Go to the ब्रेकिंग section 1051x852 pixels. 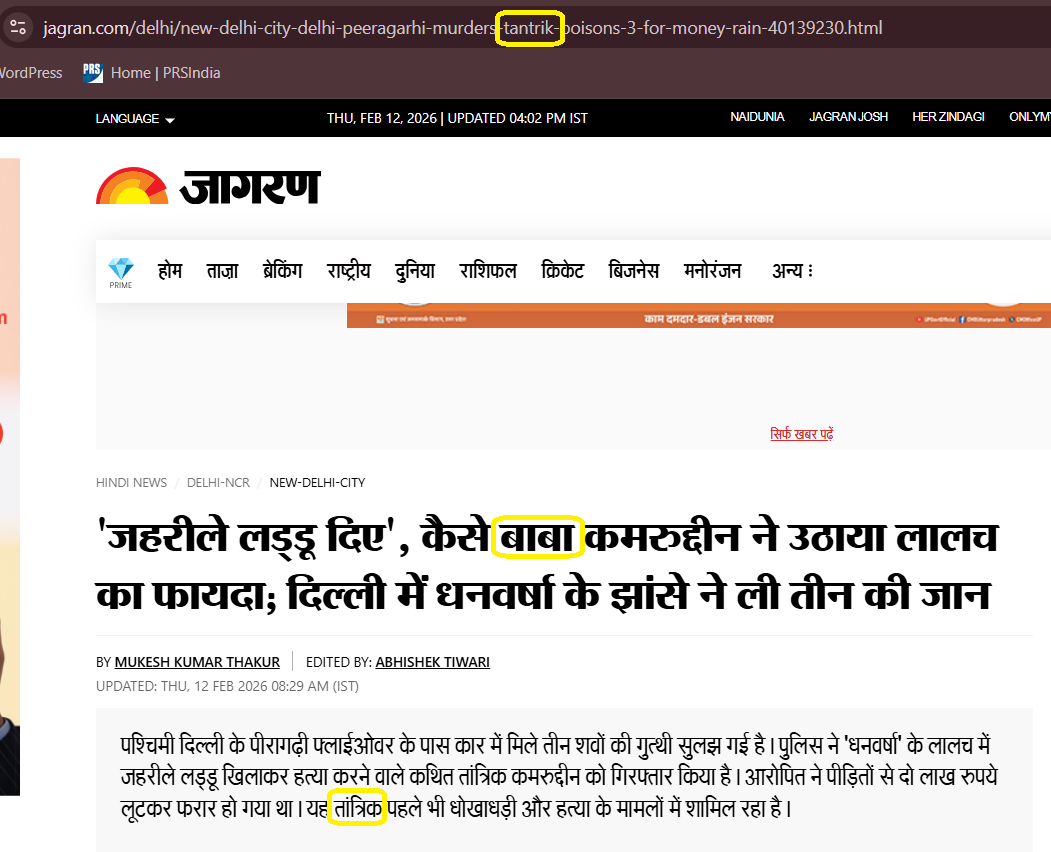(x=282, y=271)
